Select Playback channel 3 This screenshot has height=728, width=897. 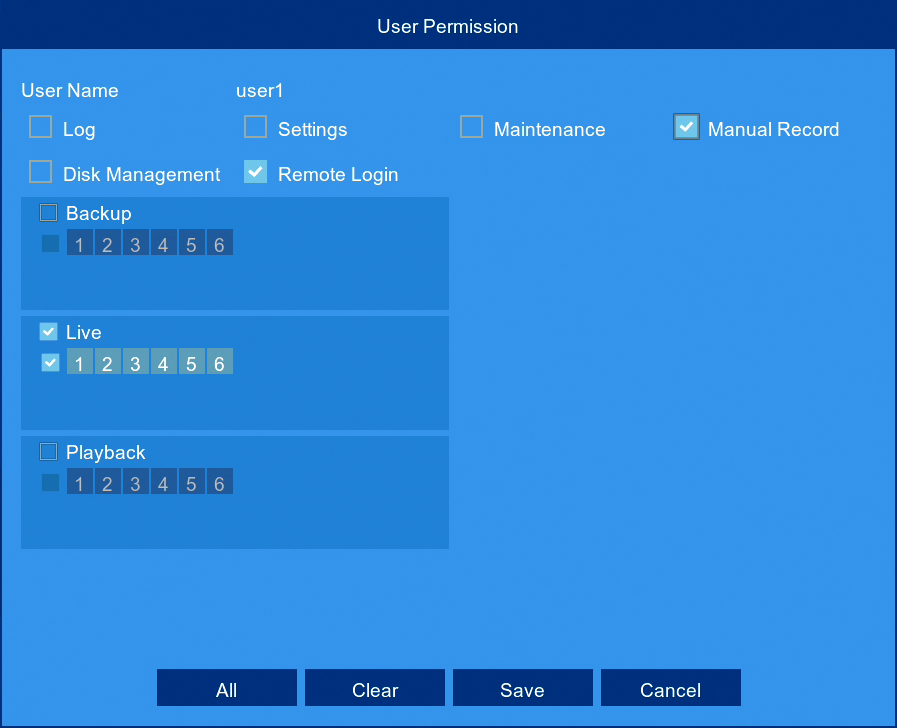(x=136, y=482)
